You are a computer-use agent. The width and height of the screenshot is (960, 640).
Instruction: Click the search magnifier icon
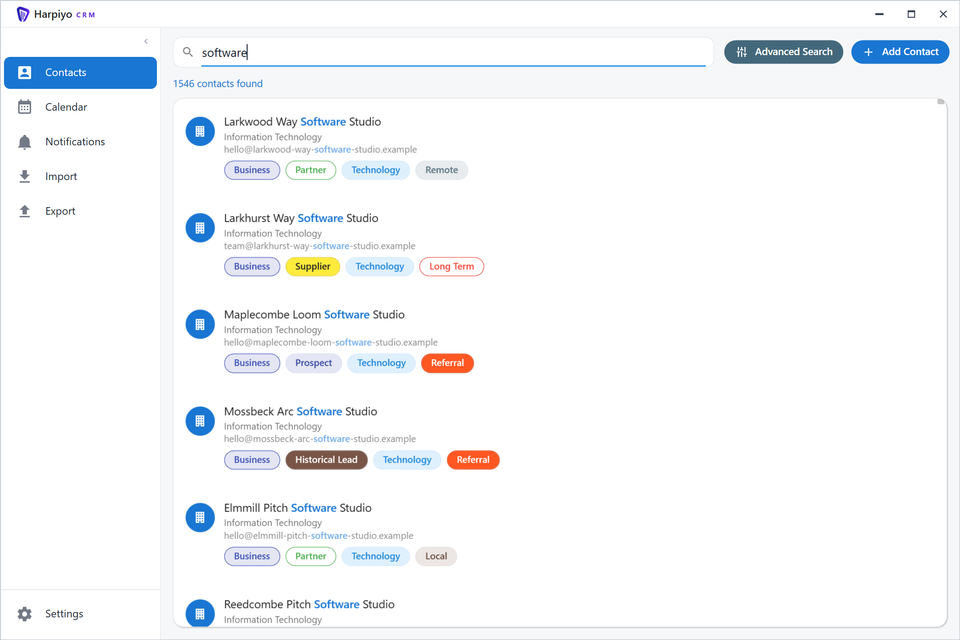(188, 52)
